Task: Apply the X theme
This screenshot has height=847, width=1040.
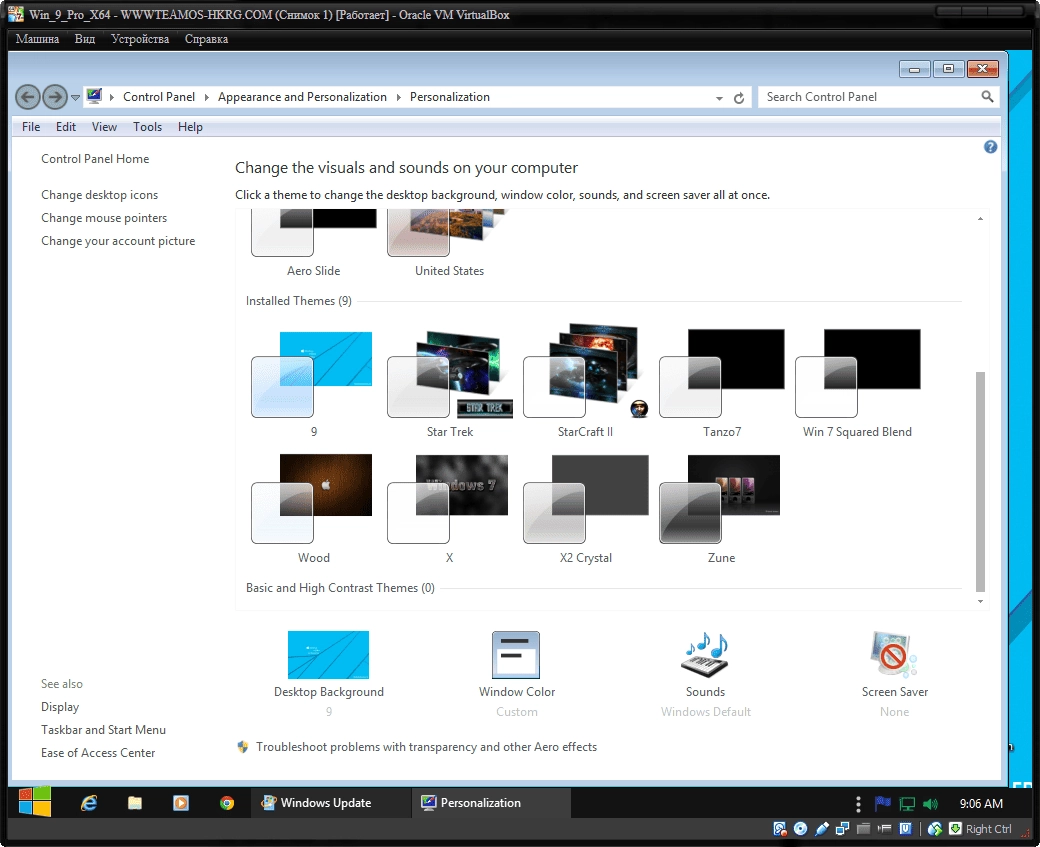Action: tap(449, 509)
